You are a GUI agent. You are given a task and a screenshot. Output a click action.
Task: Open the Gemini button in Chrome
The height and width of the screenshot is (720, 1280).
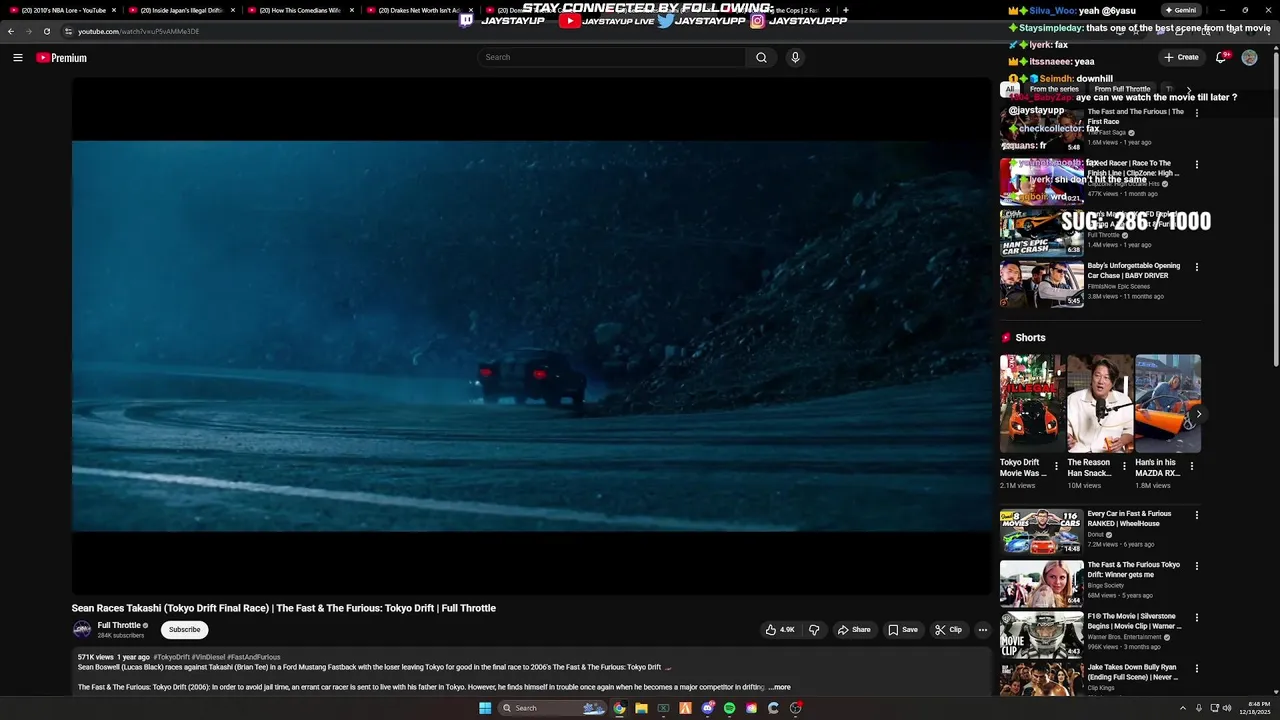[1181, 10]
